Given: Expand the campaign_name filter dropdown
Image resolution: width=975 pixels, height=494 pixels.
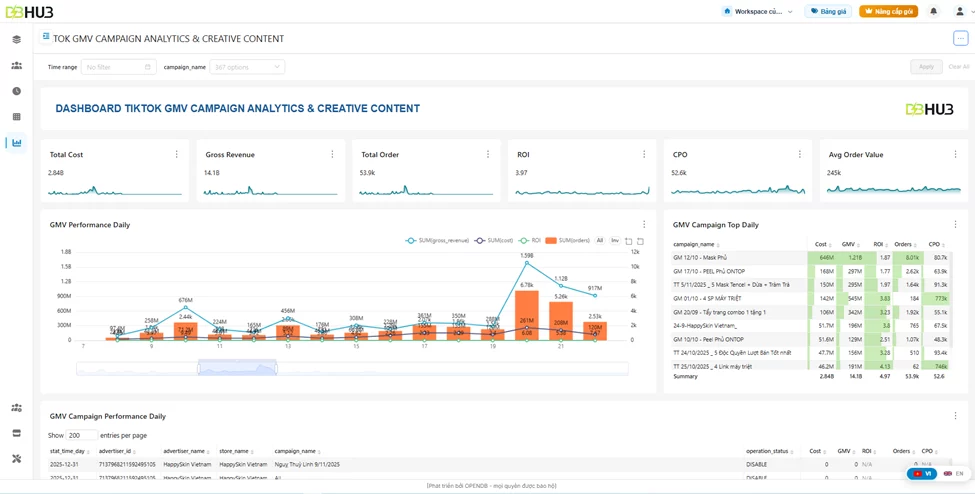Looking at the screenshot, I should (247, 67).
